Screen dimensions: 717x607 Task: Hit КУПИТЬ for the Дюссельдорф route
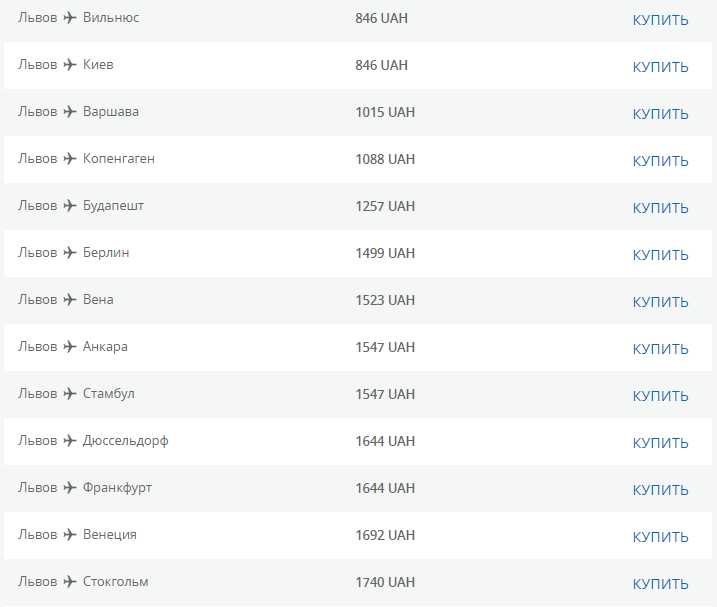660,443
